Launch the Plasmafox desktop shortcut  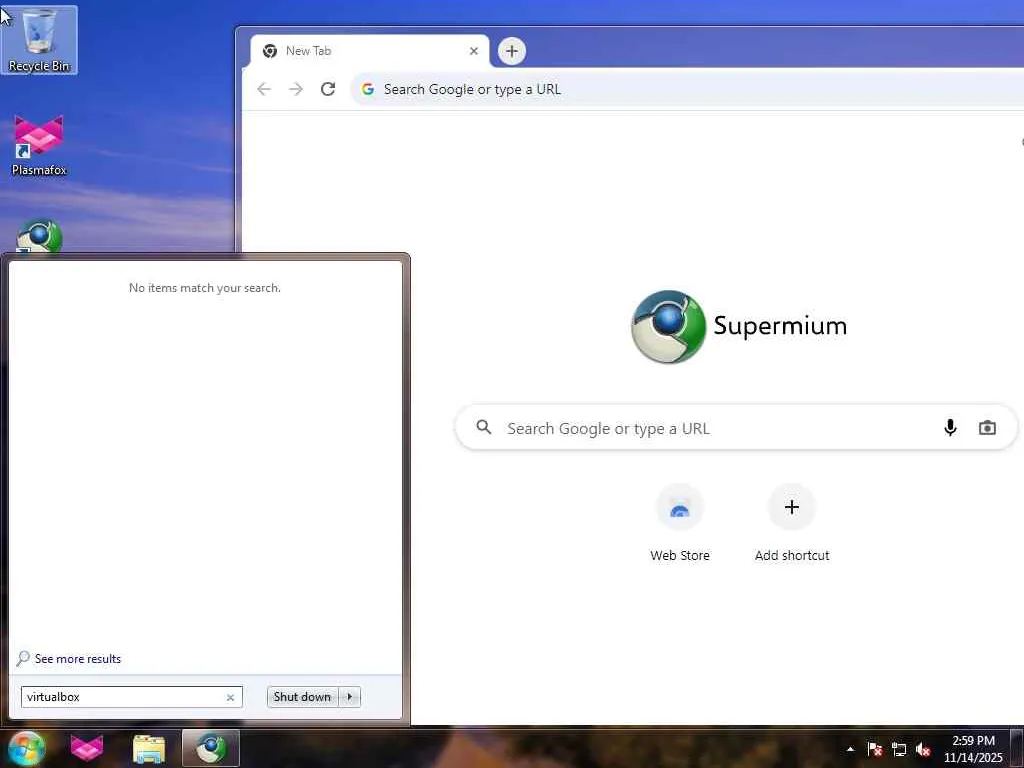click(39, 145)
